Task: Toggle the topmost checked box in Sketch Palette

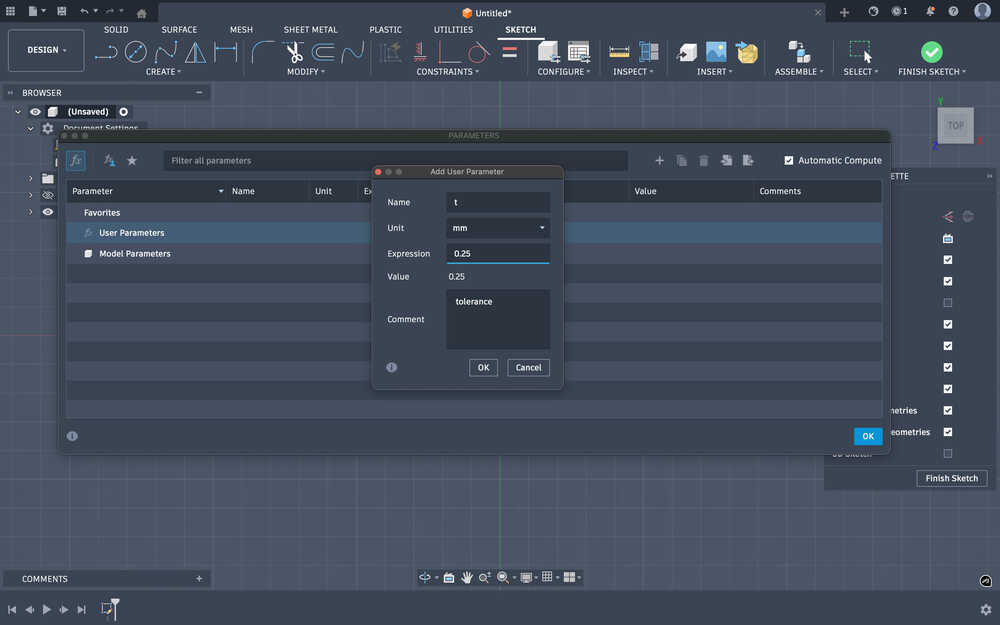Action: tap(947, 260)
